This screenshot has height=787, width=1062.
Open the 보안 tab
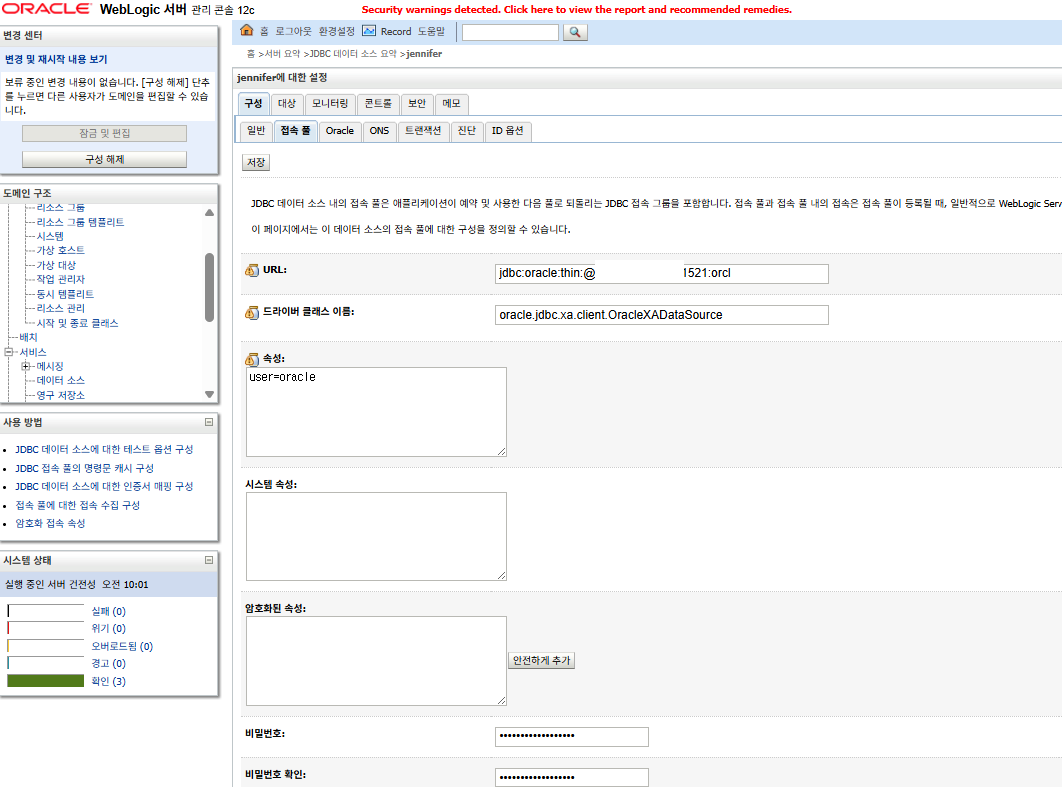(x=417, y=104)
